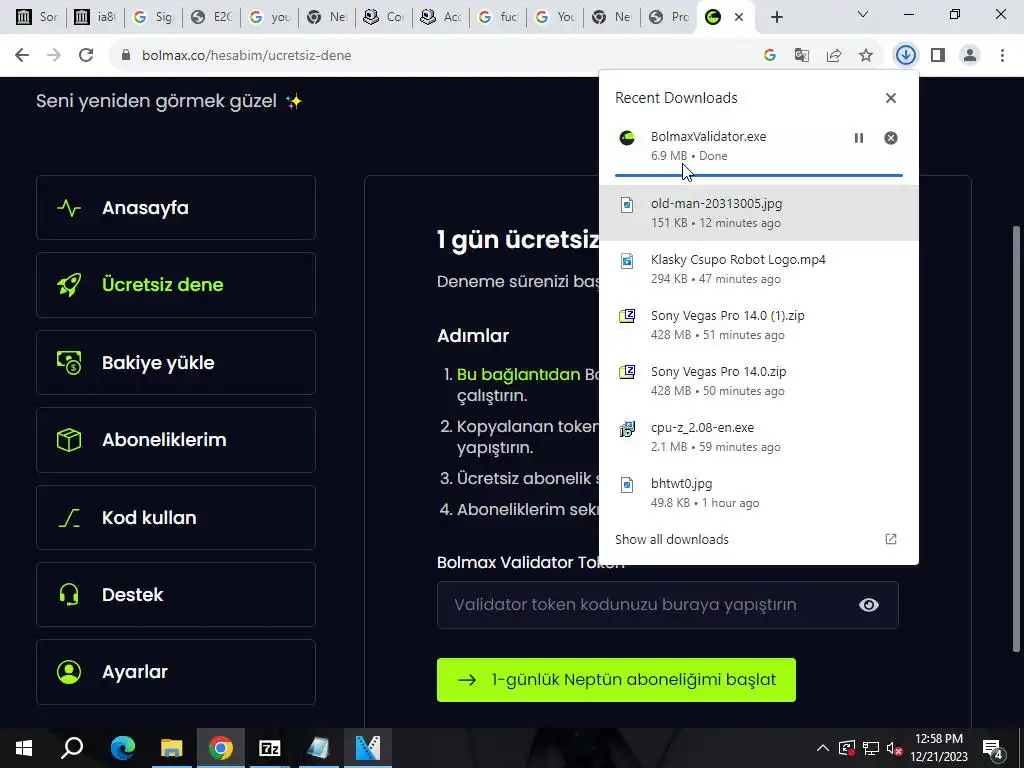Switch to the 'Sig' Google tab
The width and height of the screenshot is (1024, 768).
click(x=153, y=17)
